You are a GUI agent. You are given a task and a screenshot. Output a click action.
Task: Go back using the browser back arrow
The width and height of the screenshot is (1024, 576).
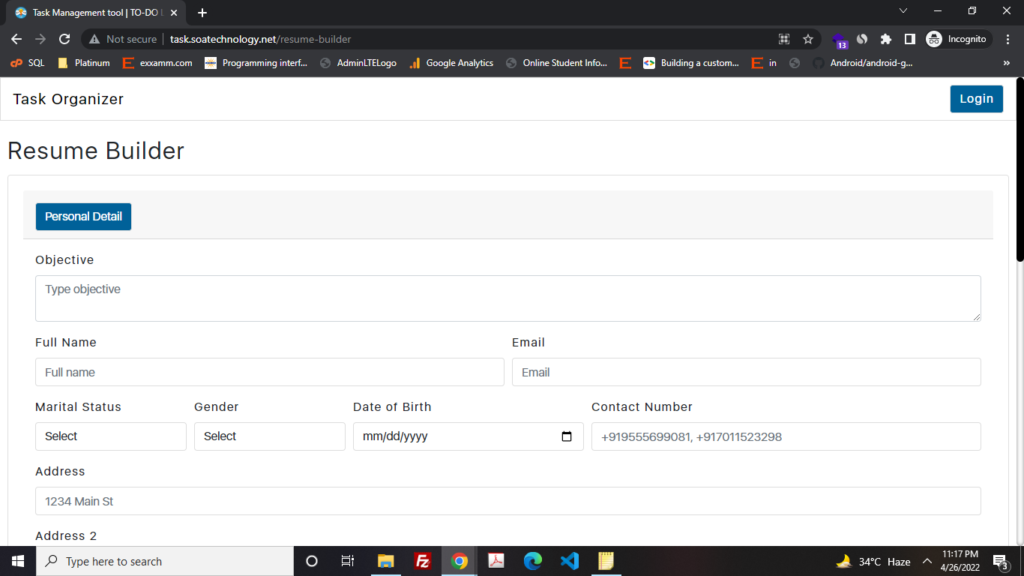pyautogui.click(x=17, y=39)
